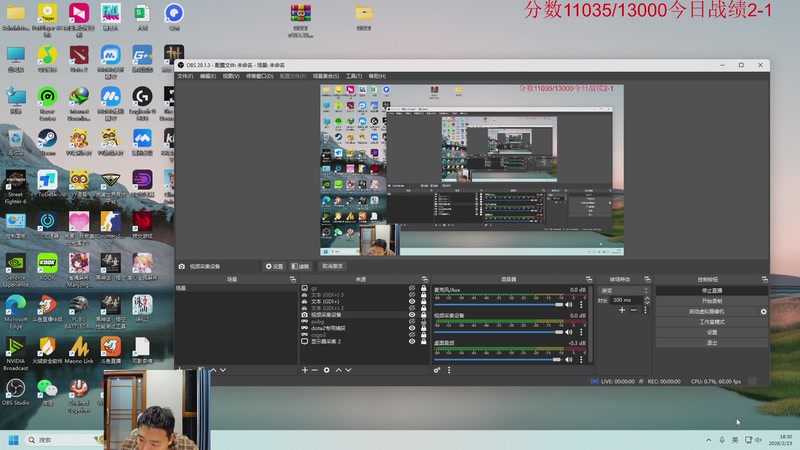
Task: Open advanced audio properties gears icon
Action: pyautogui.click(x=437, y=370)
